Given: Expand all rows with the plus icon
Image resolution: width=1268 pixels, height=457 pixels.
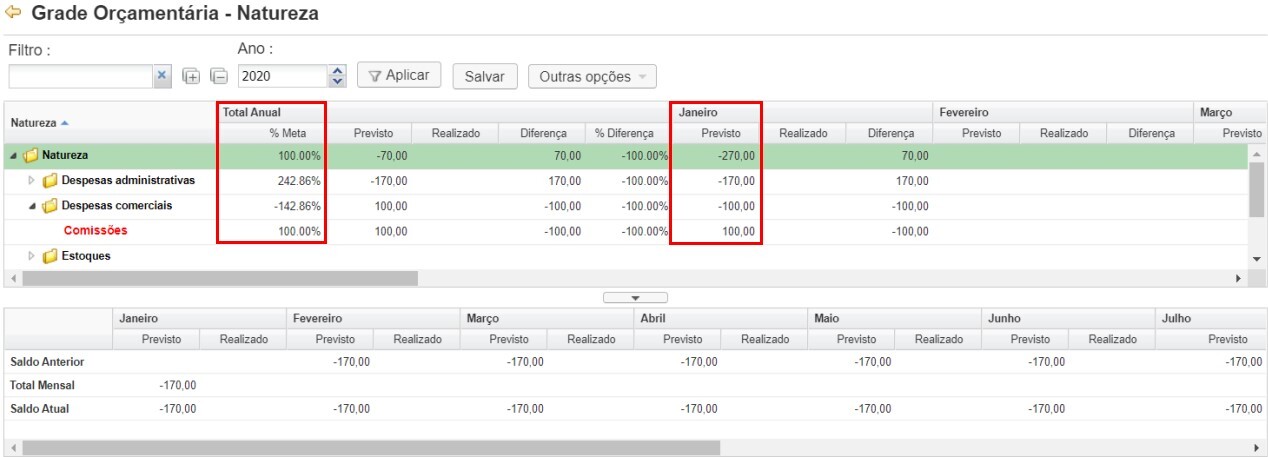Looking at the screenshot, I should click(191, 76).
